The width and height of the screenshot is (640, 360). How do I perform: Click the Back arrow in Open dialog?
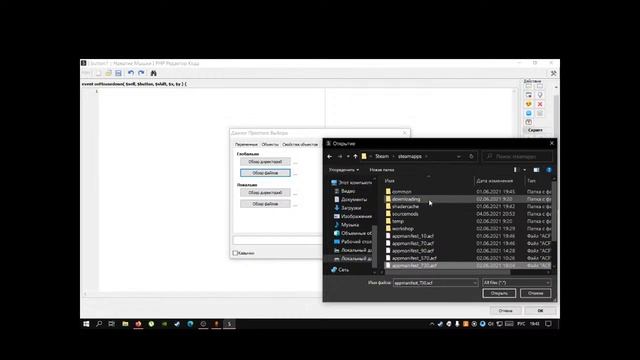[330, 156]
